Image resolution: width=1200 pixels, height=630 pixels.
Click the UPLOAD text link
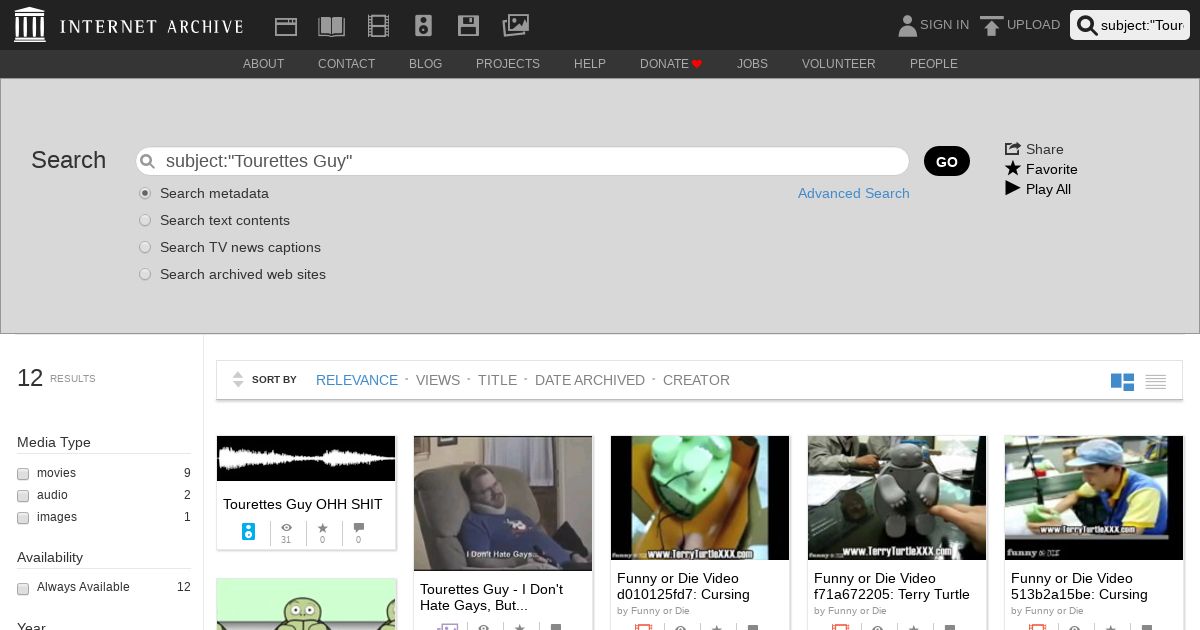coord(1033,25)
